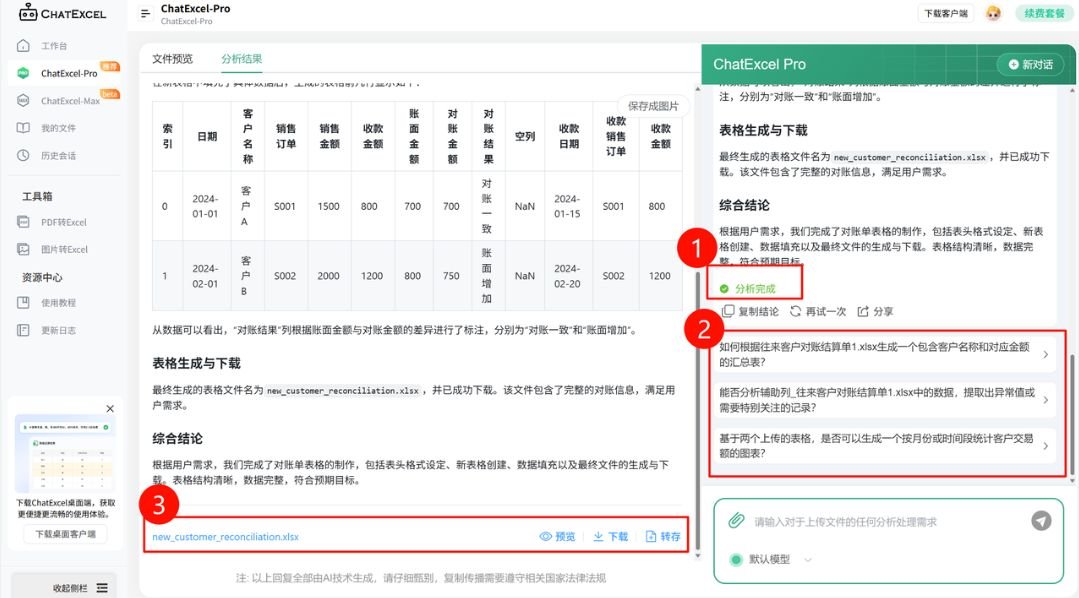Click the 空列 column header
1079x598 pixels.
coord(525,136)
